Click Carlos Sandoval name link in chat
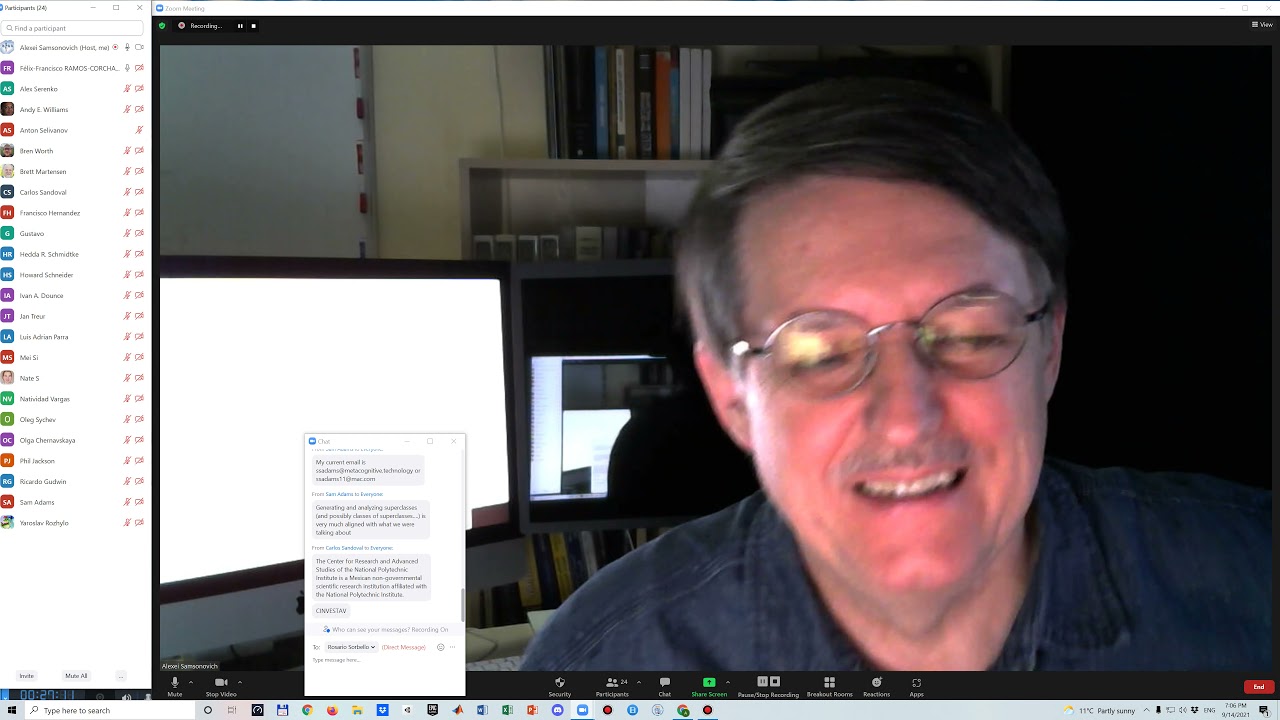 coord(345,548)
